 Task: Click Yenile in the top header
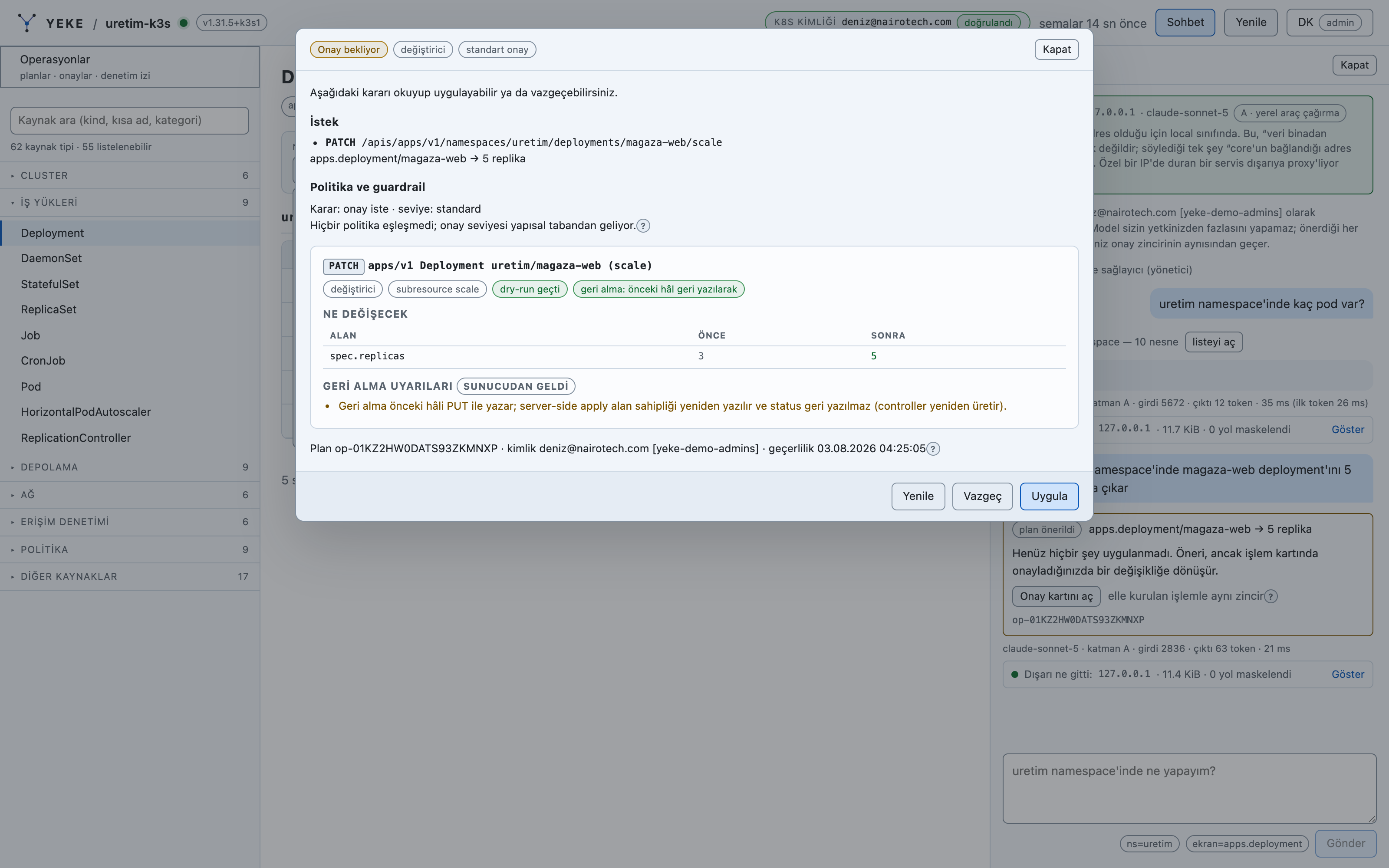click(x=1251, y=23)
